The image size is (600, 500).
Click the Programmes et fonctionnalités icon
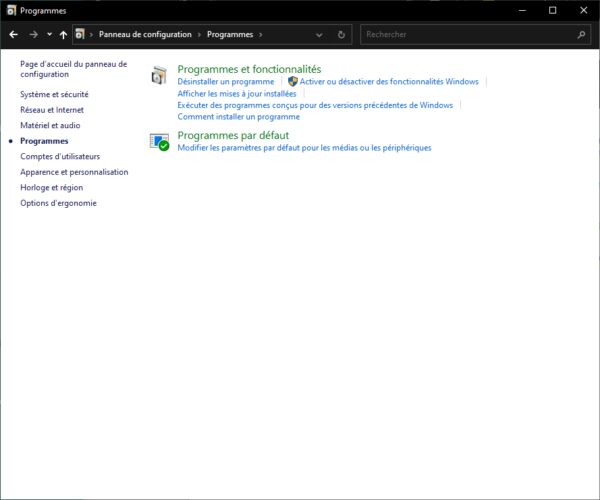pos(159,76)
